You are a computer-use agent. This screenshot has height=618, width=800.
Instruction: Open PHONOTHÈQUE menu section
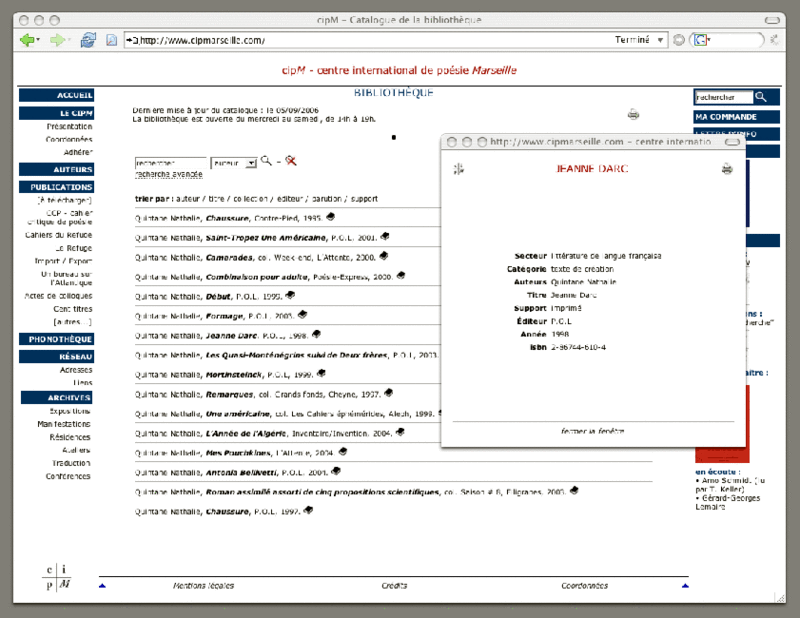[57, 339]
